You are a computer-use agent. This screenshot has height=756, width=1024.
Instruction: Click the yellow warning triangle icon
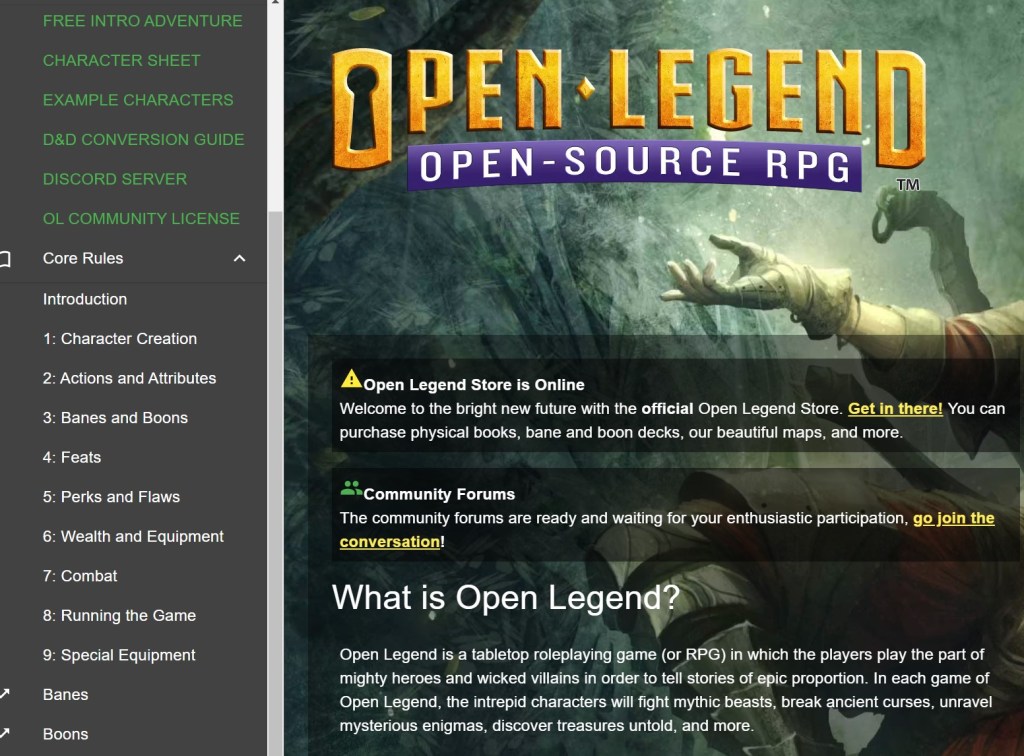point(351,379)
